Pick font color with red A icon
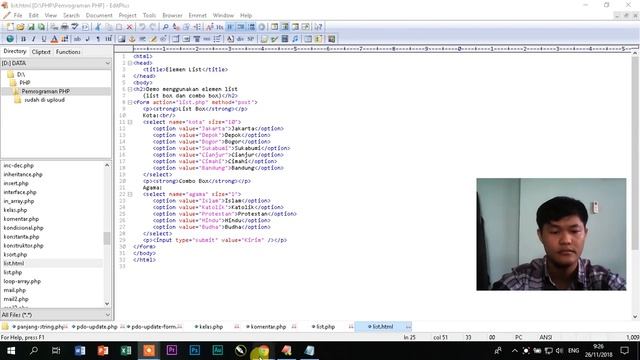 pyautogui.click(x=54, y=39)
